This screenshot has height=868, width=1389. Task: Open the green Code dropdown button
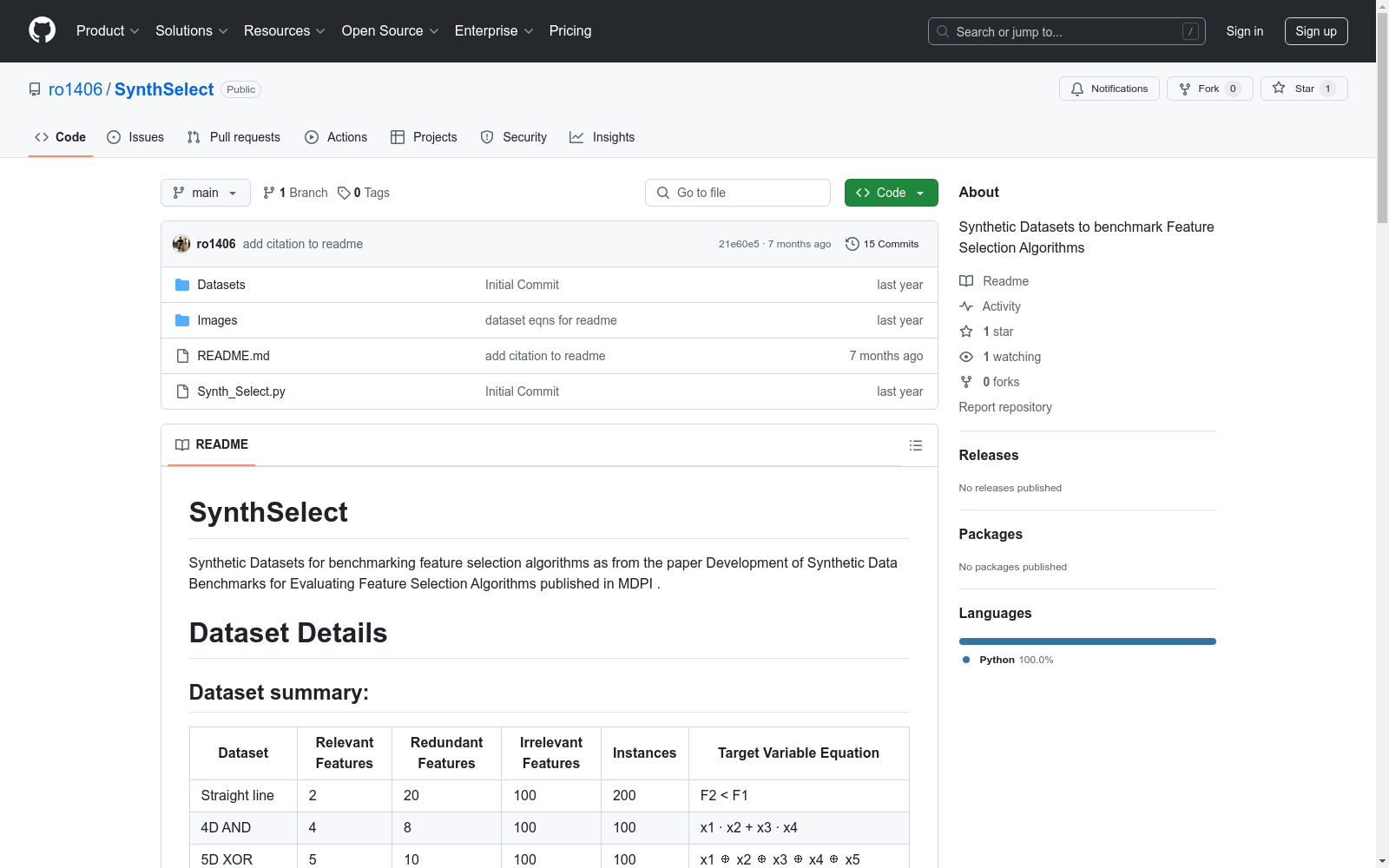[x=891, y=193]
